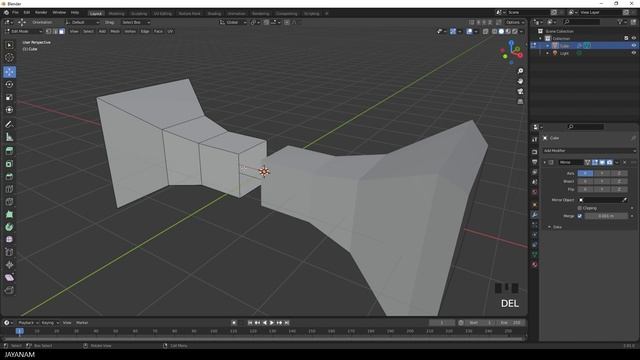Choose the Spin tool
Screen dimensions: 640x360
coord(9,227)
